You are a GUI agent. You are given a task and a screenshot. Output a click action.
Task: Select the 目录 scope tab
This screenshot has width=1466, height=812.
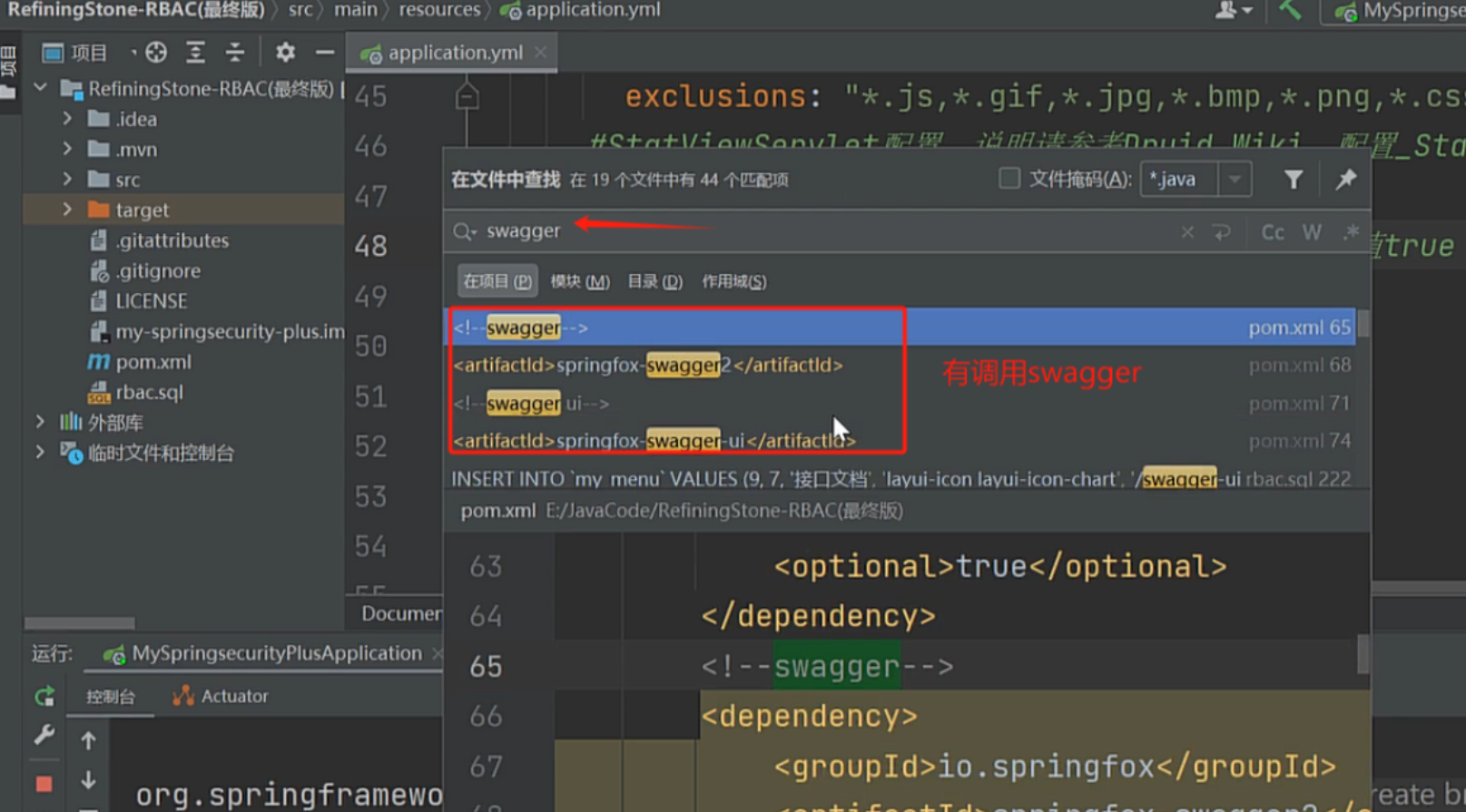click(x=654, y=281)
